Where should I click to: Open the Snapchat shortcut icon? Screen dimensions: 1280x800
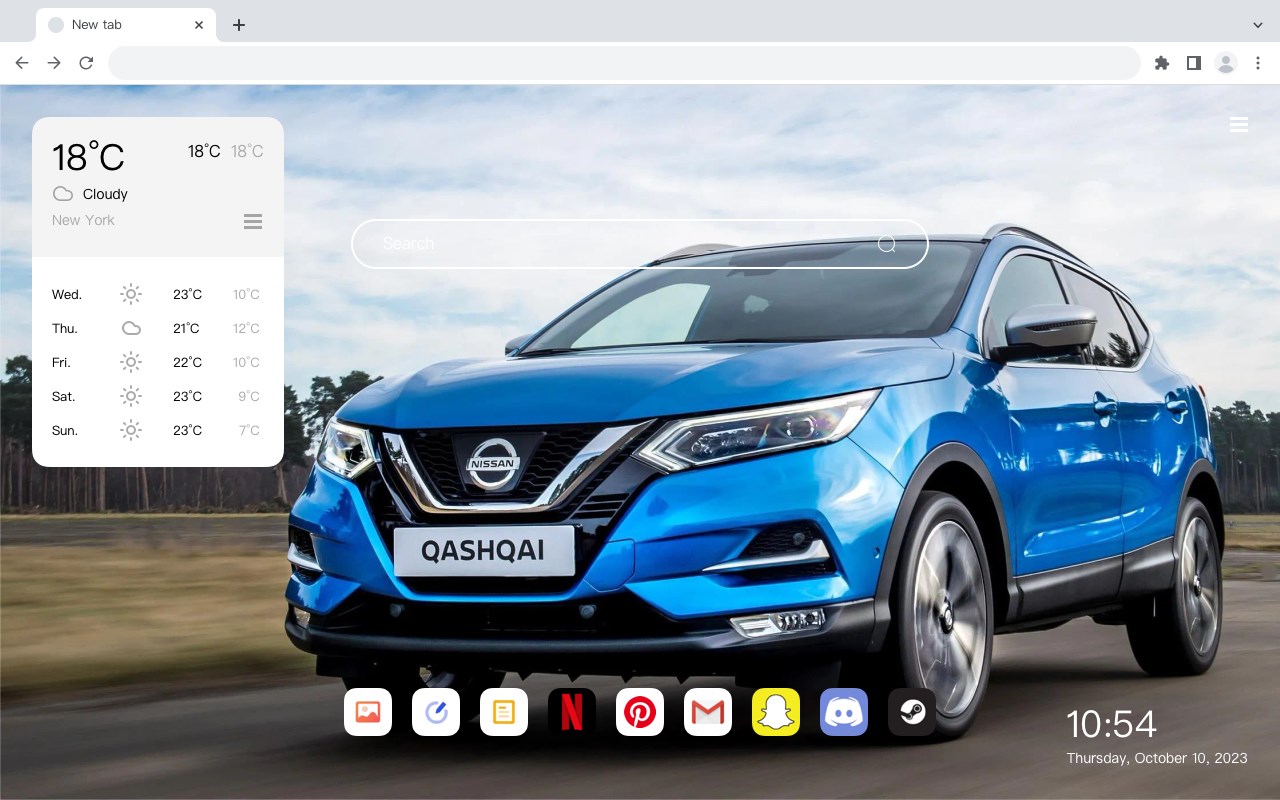pos(776,712)
